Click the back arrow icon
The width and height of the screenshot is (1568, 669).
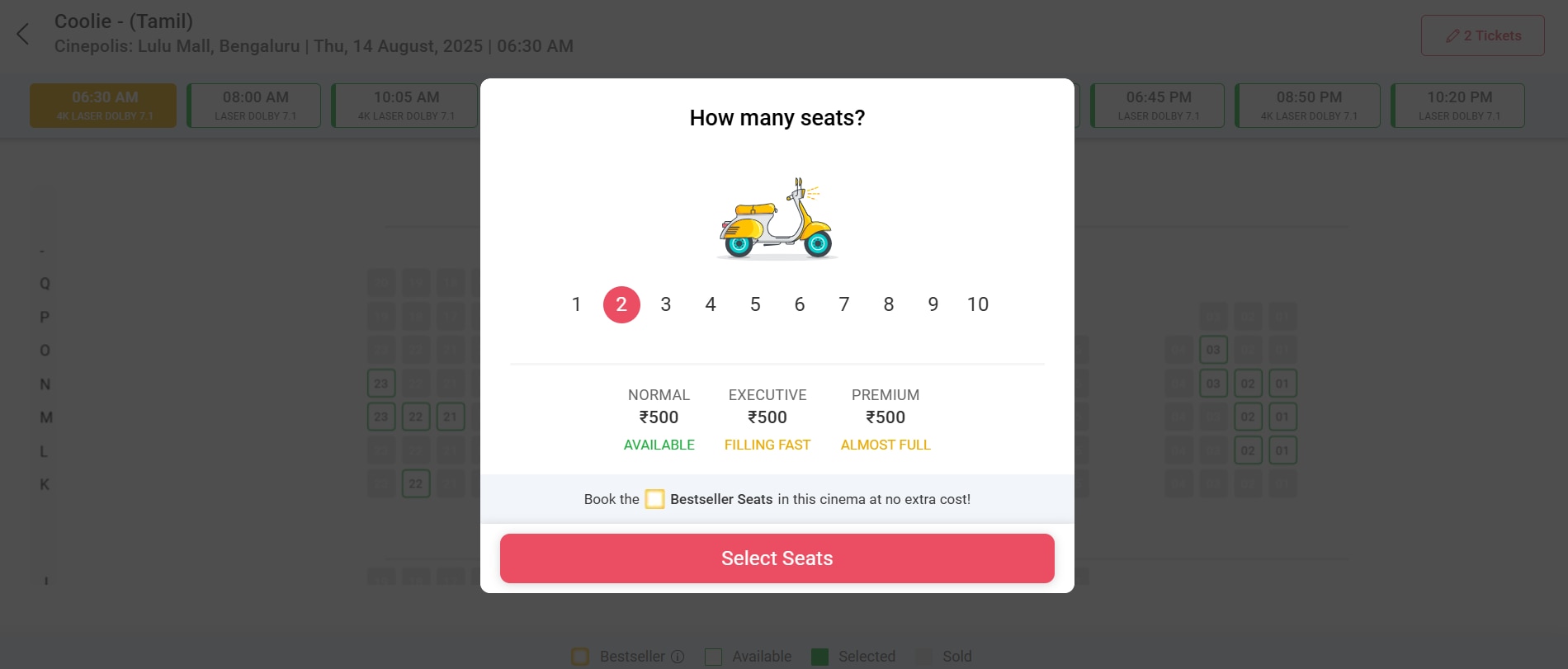tap(23, 34)
